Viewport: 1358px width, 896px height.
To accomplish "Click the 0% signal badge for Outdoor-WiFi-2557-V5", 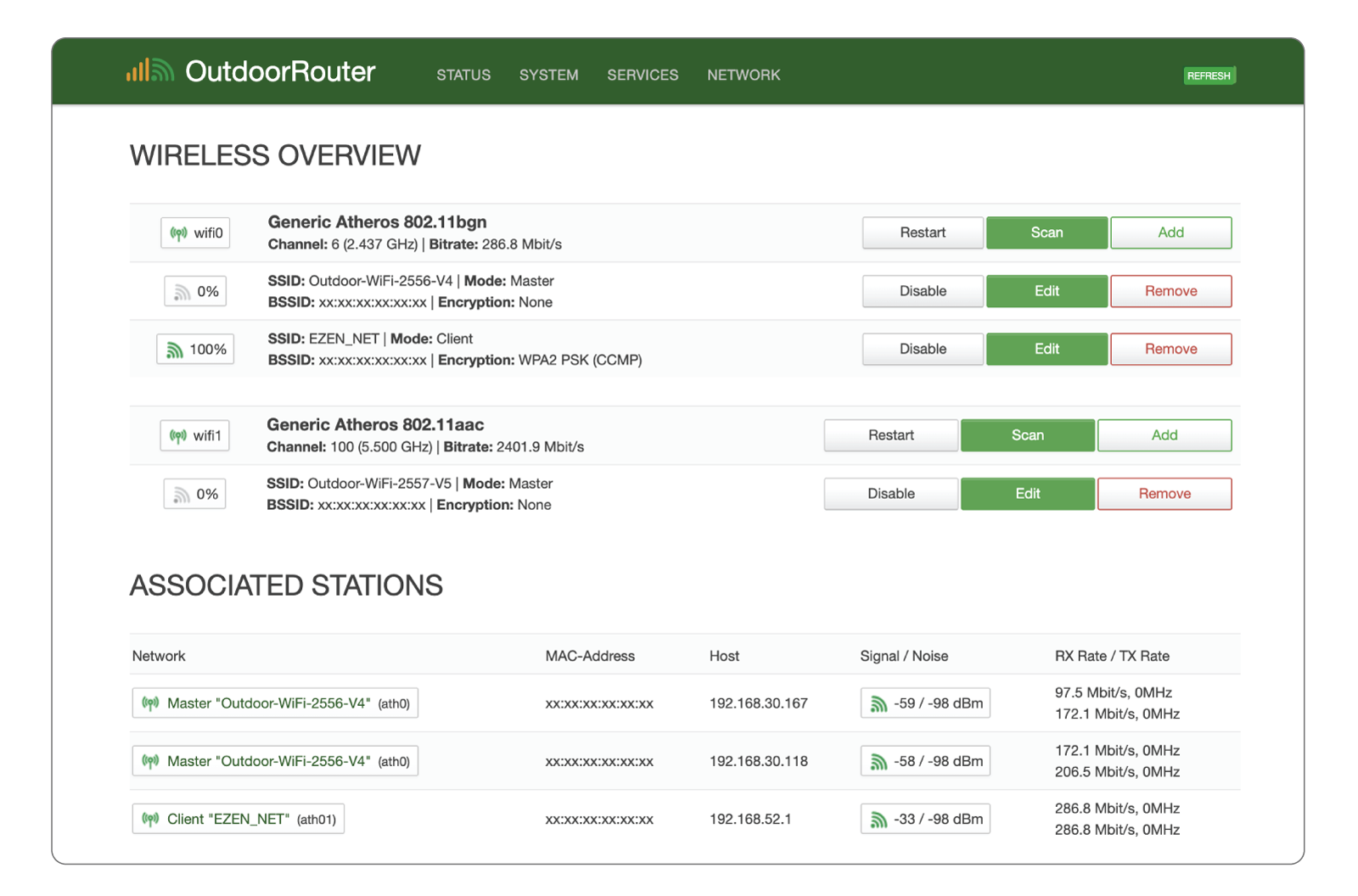I will (x=194, y=495).
